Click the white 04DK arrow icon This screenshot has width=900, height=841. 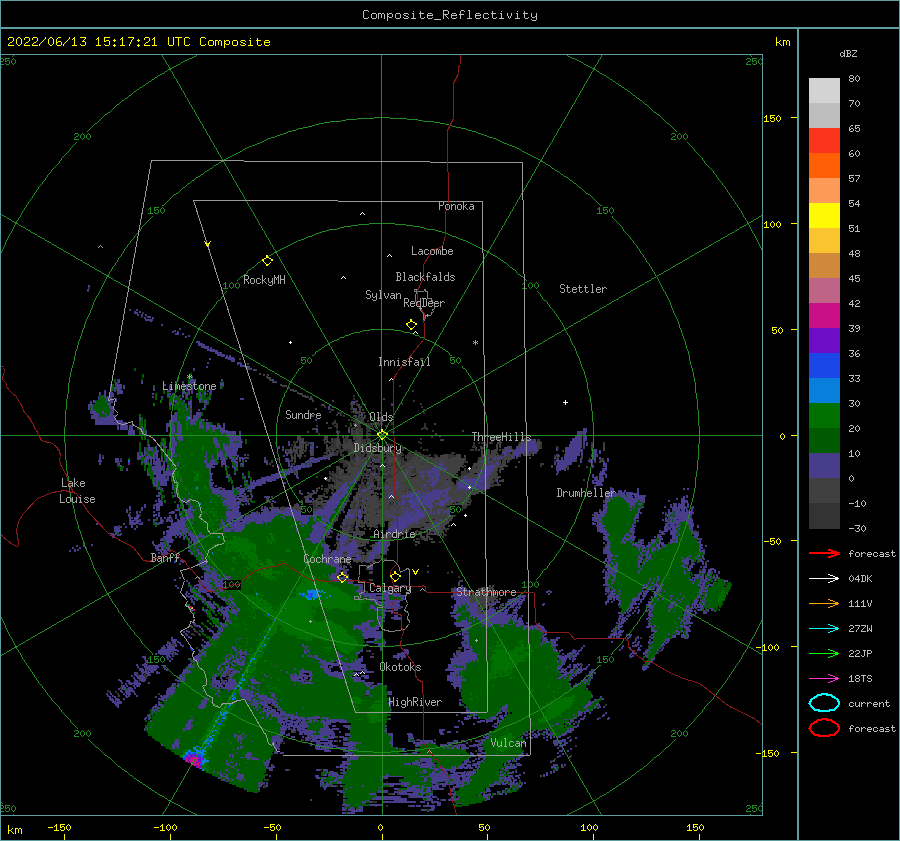pos(824,579)
